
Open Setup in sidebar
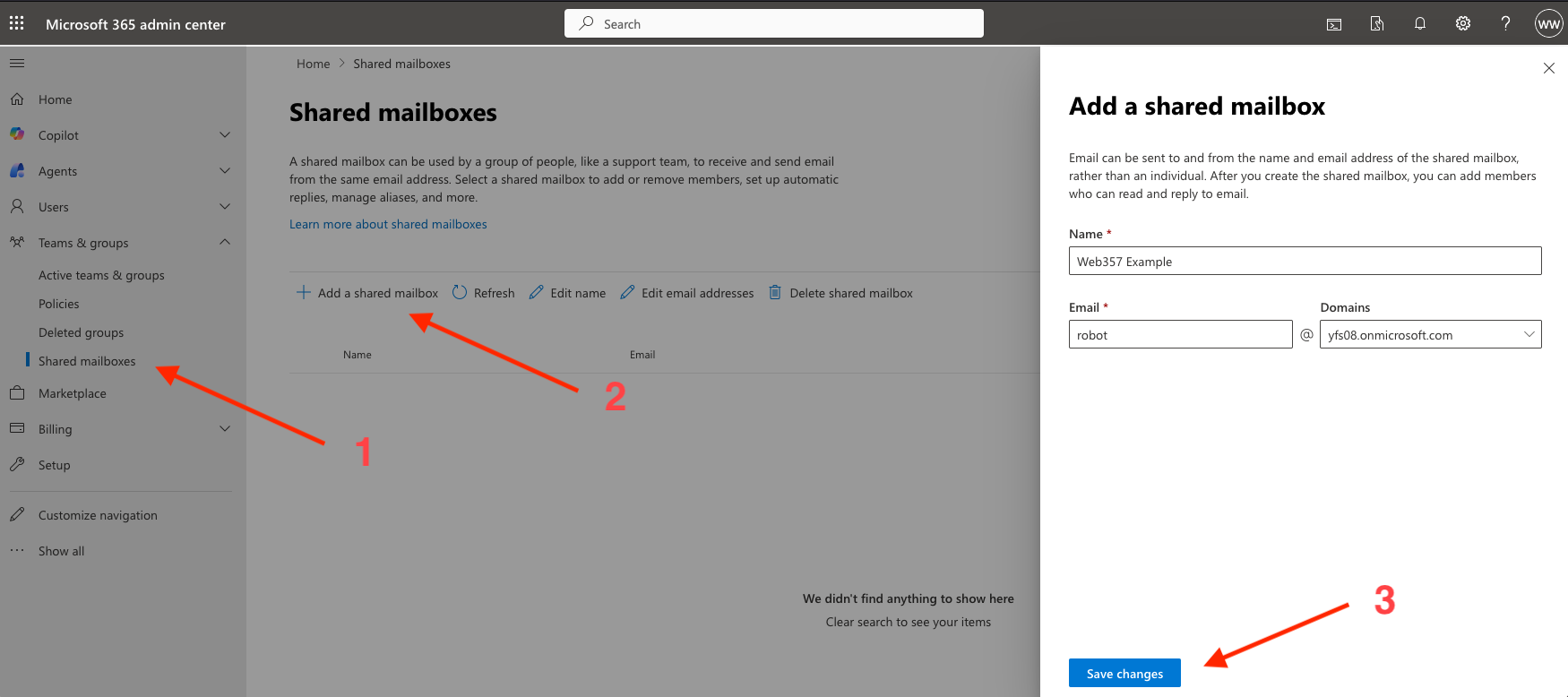tap(54, 465)
